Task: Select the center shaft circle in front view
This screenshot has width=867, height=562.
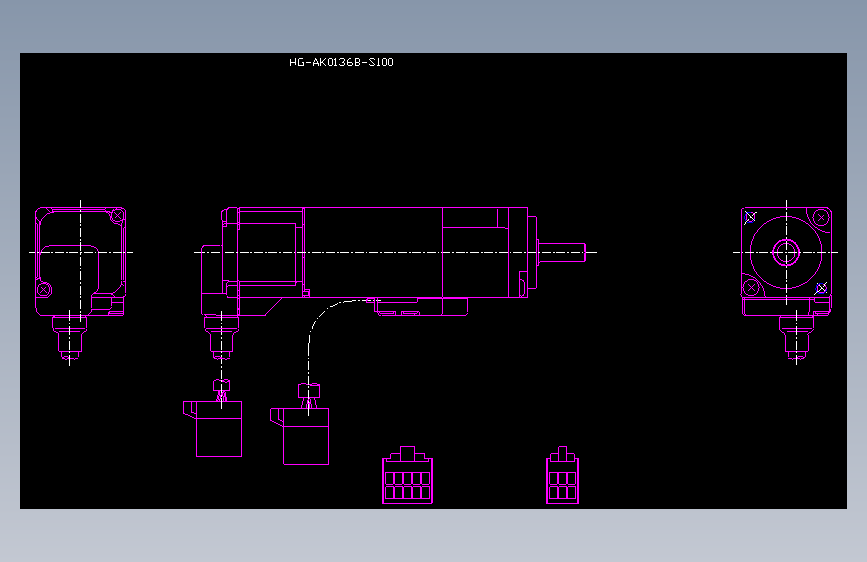Action: click(x=786, y=253)
